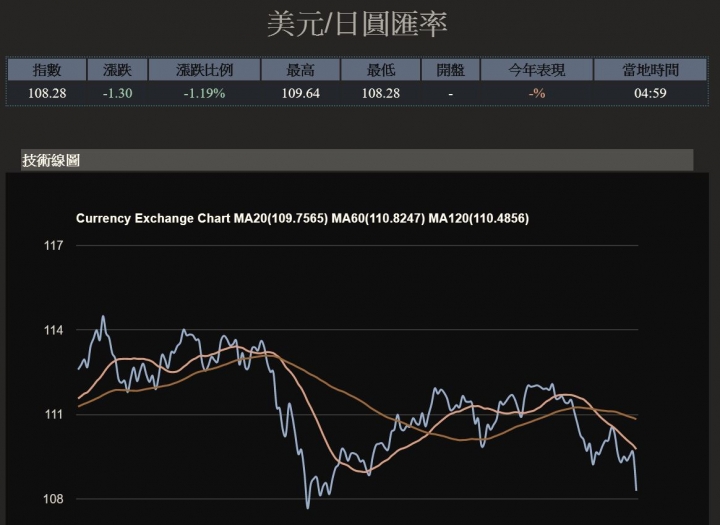Image resolution: width=720 pixels, height=525 pixels.
Task: Click the 117 y-axis label
Action: point(53,246)
